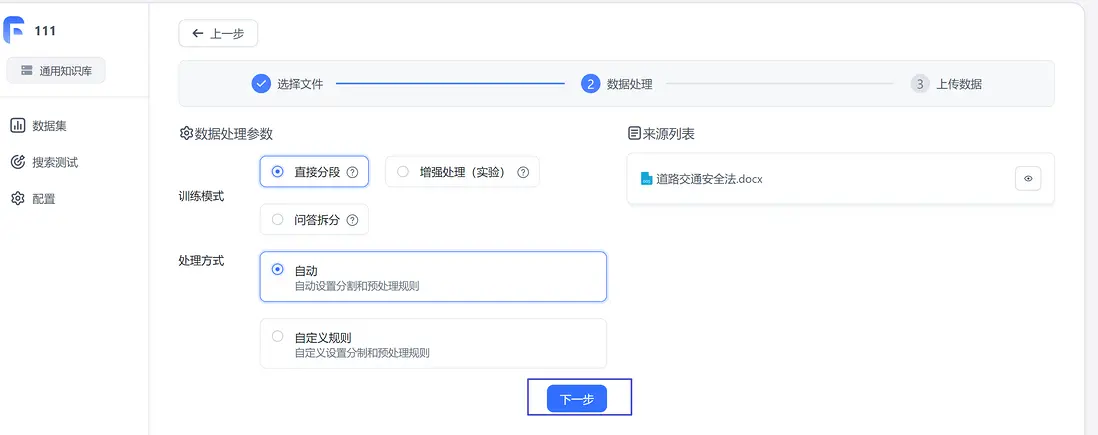Click step 3 上传数据 indicator
The width and height of the screenshot is (1098, 435).
point(920,84)
